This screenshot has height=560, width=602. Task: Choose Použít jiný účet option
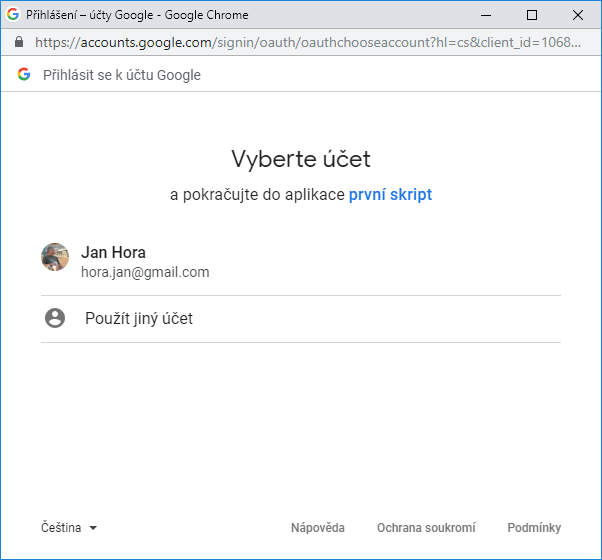click(301, 319)
